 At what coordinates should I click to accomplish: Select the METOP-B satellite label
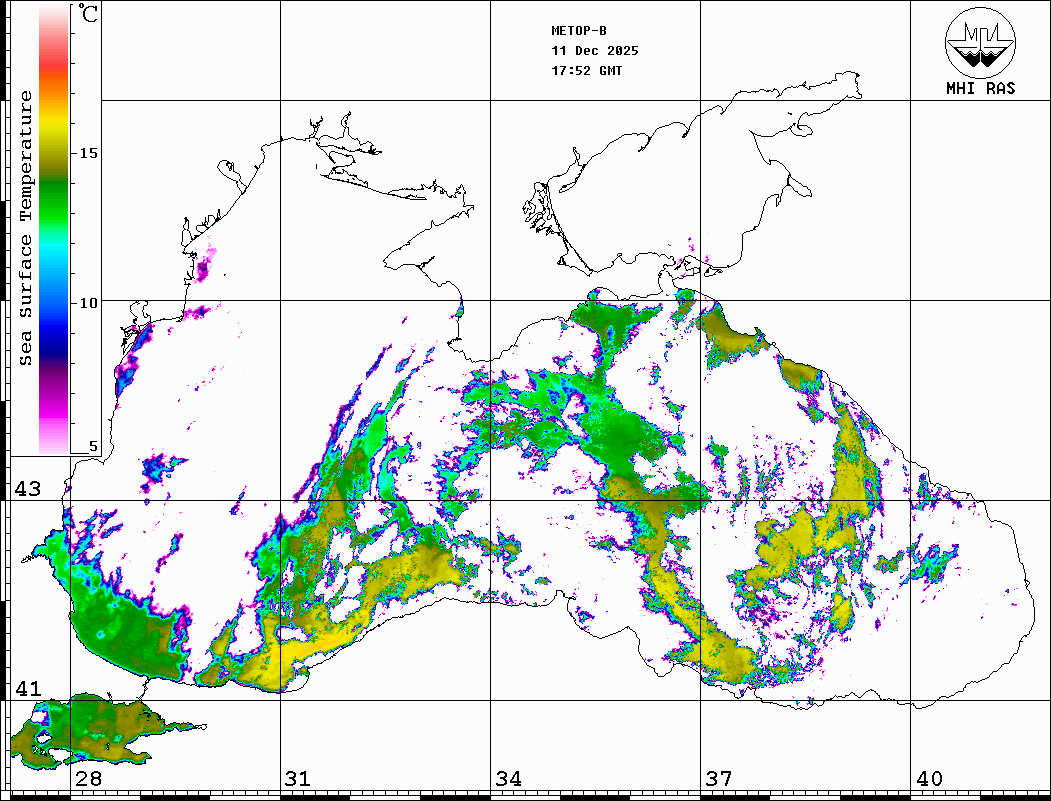[x=579, y=31]
